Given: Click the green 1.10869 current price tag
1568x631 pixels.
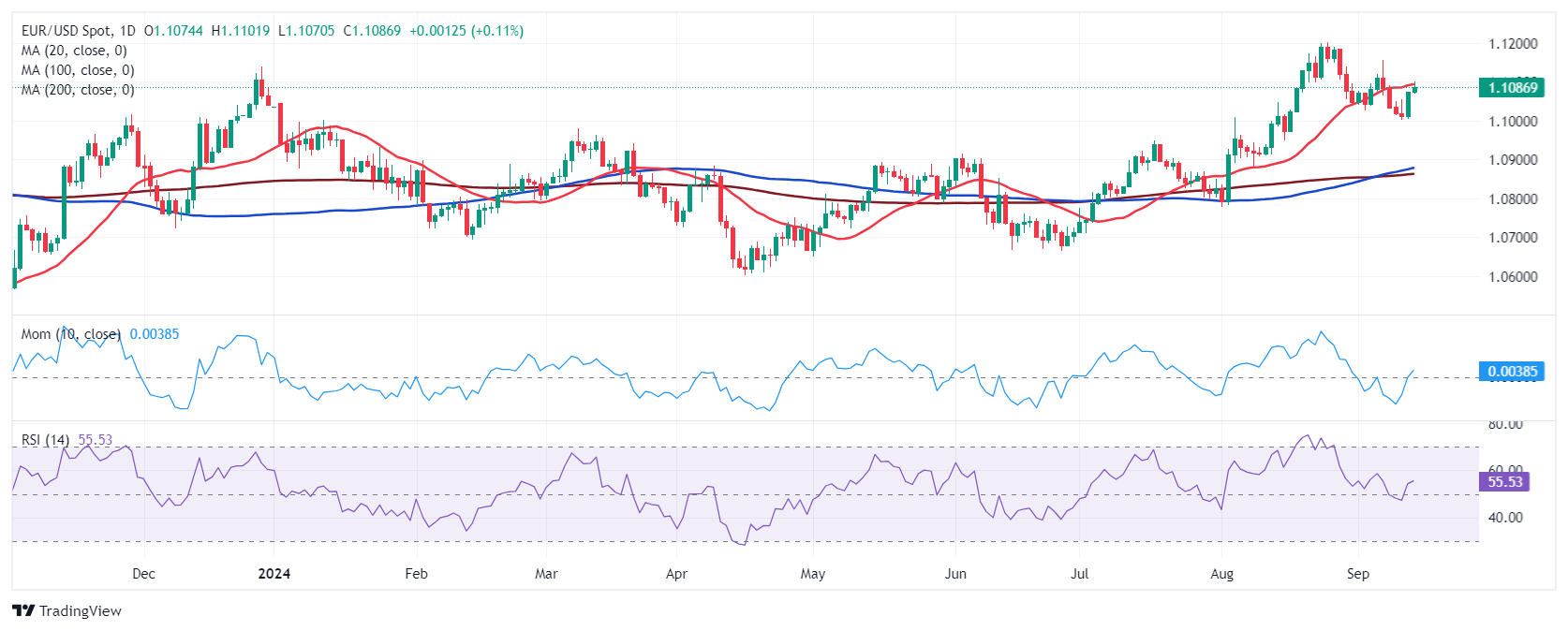Looking at the screenshot, I should click(1512, 88).
